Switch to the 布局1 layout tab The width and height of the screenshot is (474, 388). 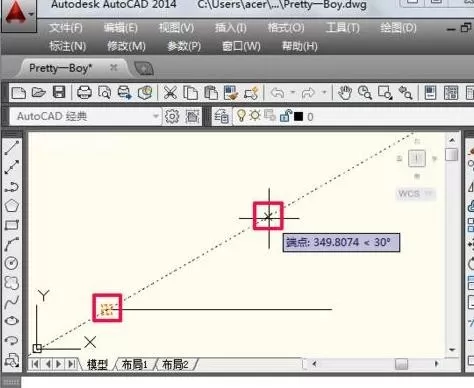134,364
